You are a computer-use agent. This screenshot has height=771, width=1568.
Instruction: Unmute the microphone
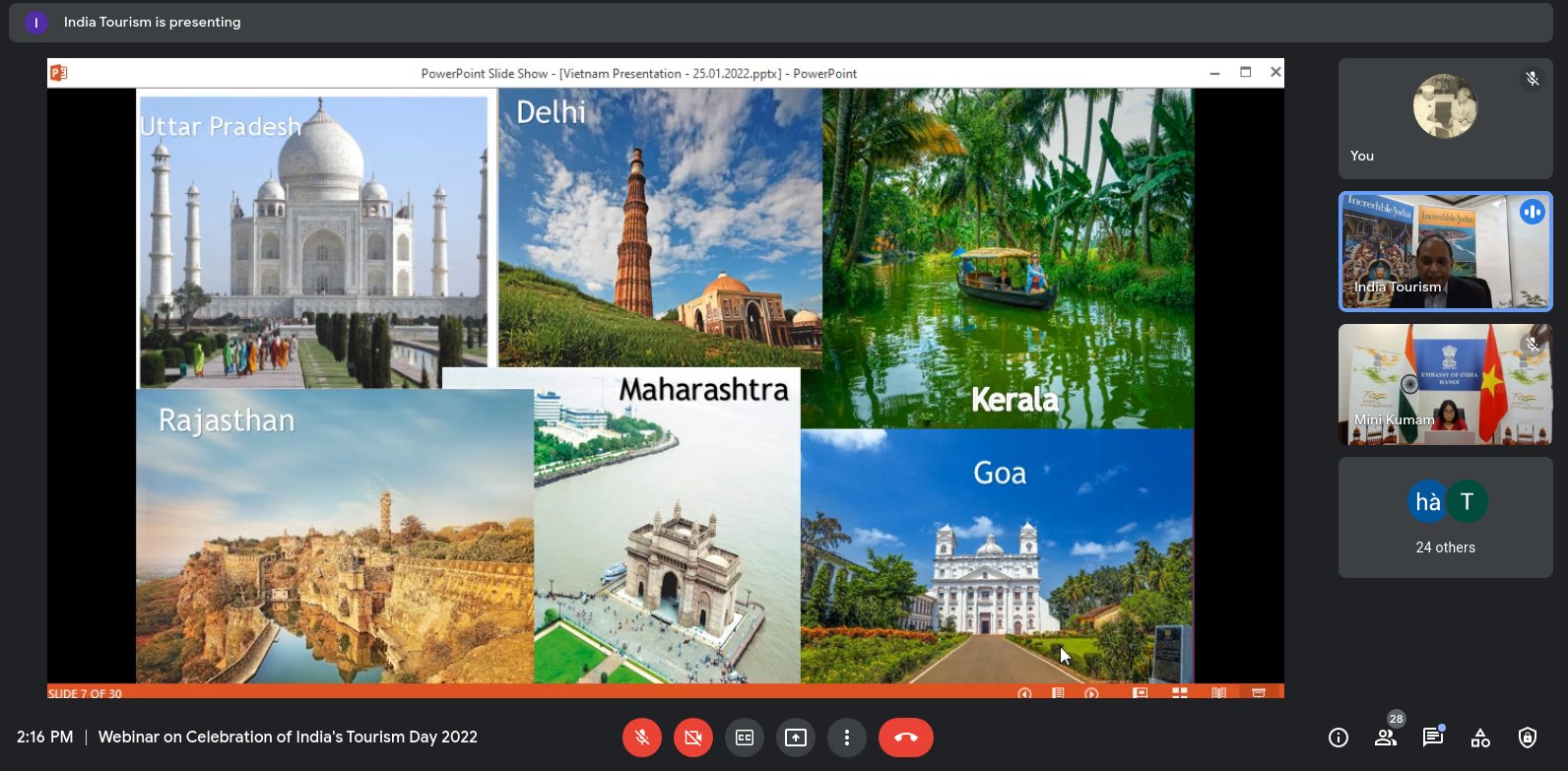tap(641, 738)
